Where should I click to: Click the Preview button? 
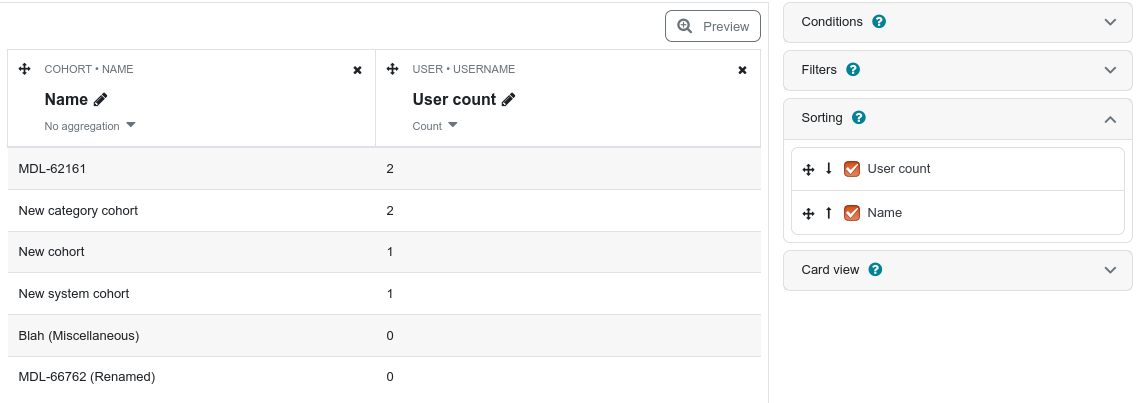point(713,26)
